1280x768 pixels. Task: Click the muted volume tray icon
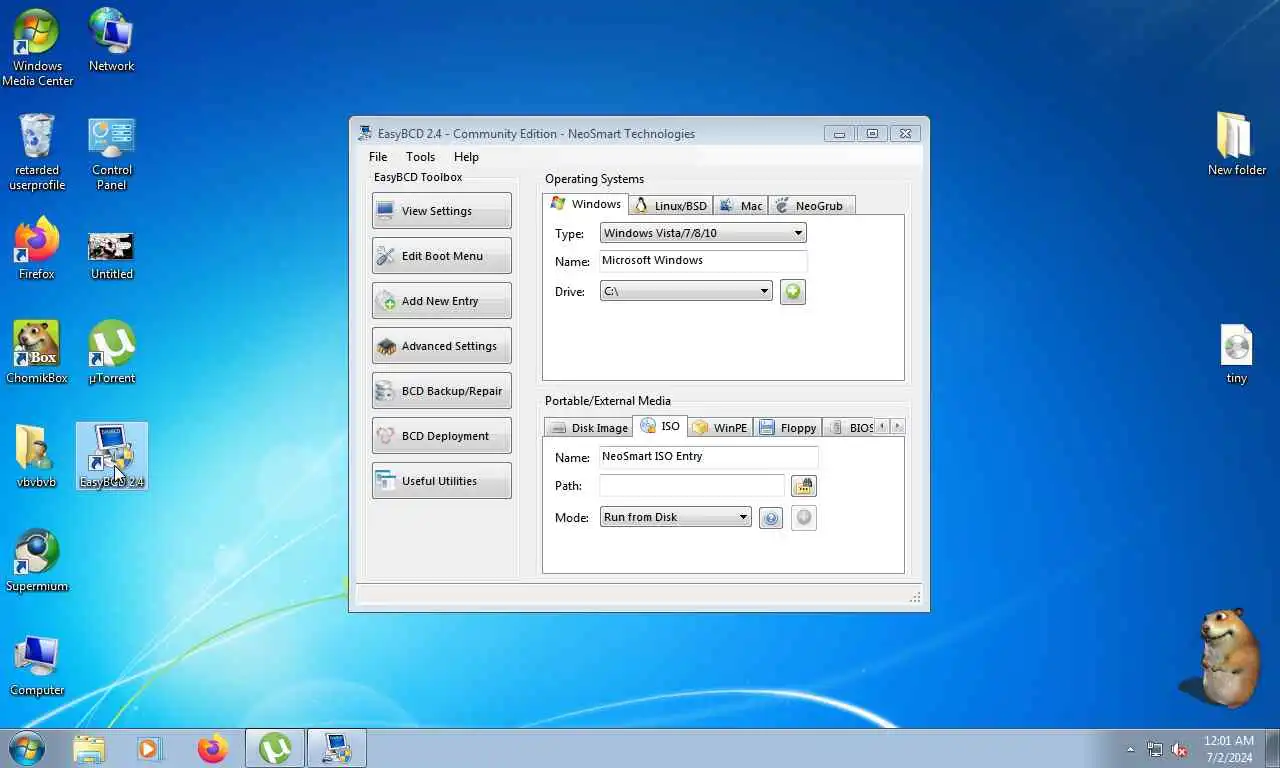tap(1179, 749)
